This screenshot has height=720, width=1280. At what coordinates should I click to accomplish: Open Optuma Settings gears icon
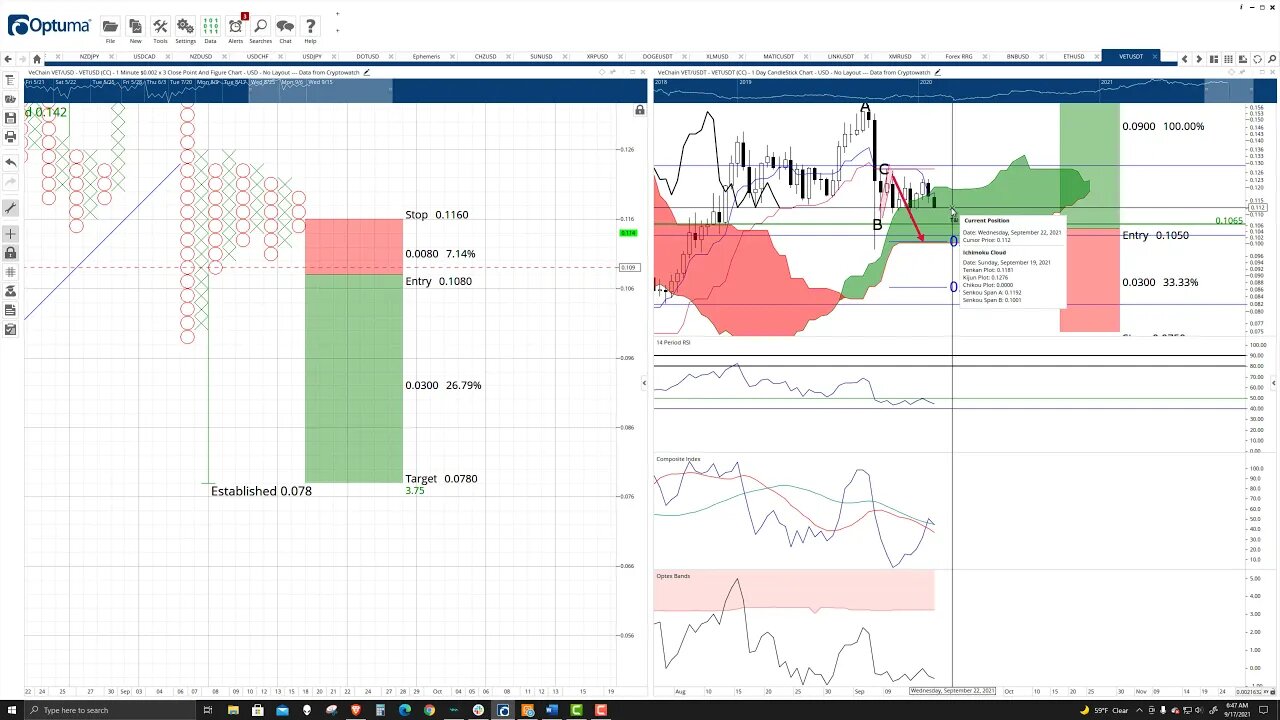point(185,26)
